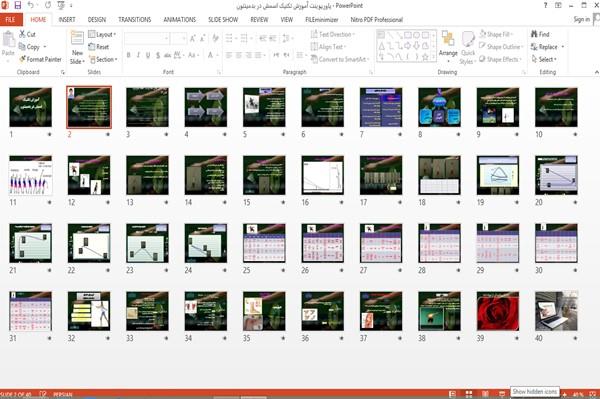Open the FILE tab
Image resolution: width=600 pixels, height=399 pixels.
coord(11,20)
